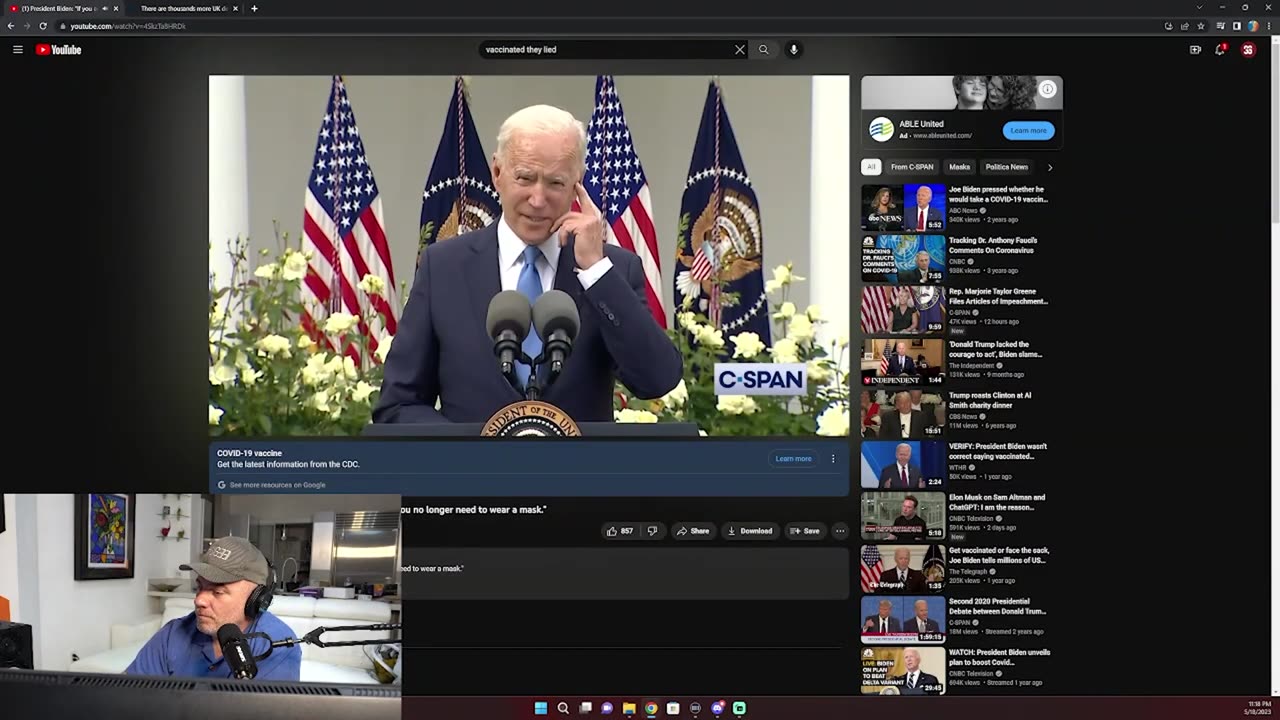Go forward in the browser
The image size is (1280, 720).
click(x=27, y=26)
